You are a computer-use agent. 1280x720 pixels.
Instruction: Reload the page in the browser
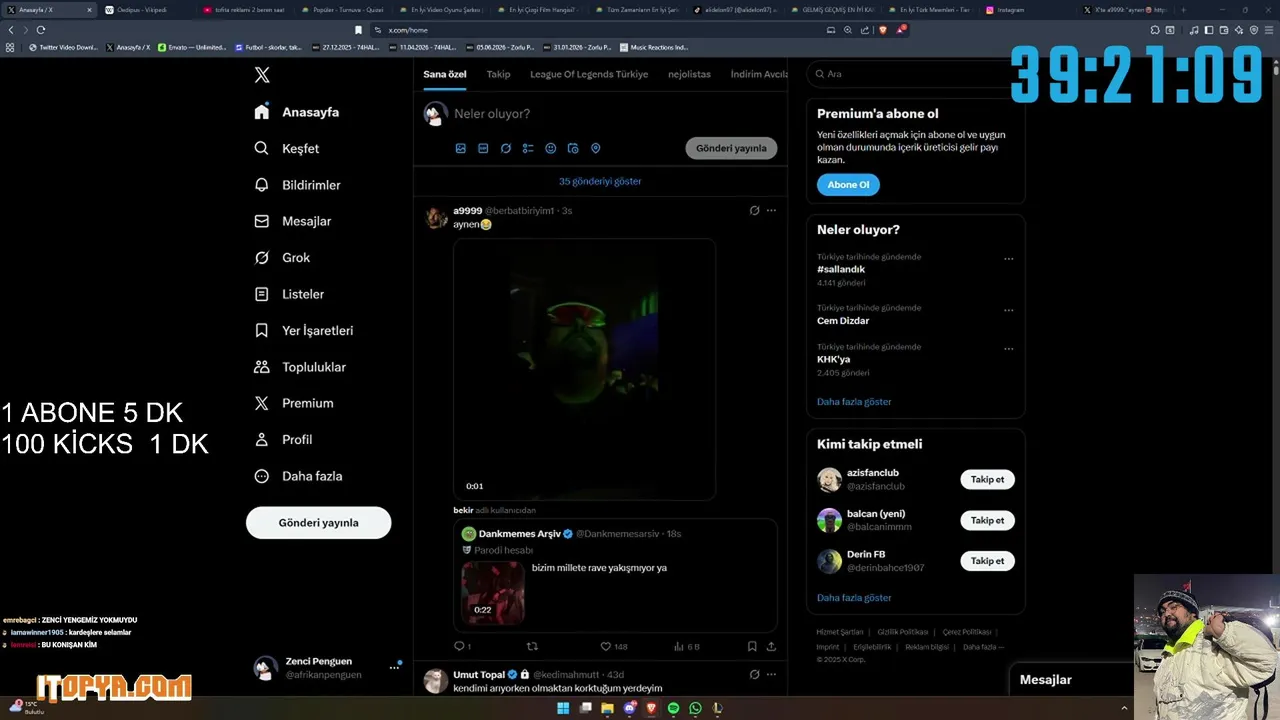click(x=41, y=30)
